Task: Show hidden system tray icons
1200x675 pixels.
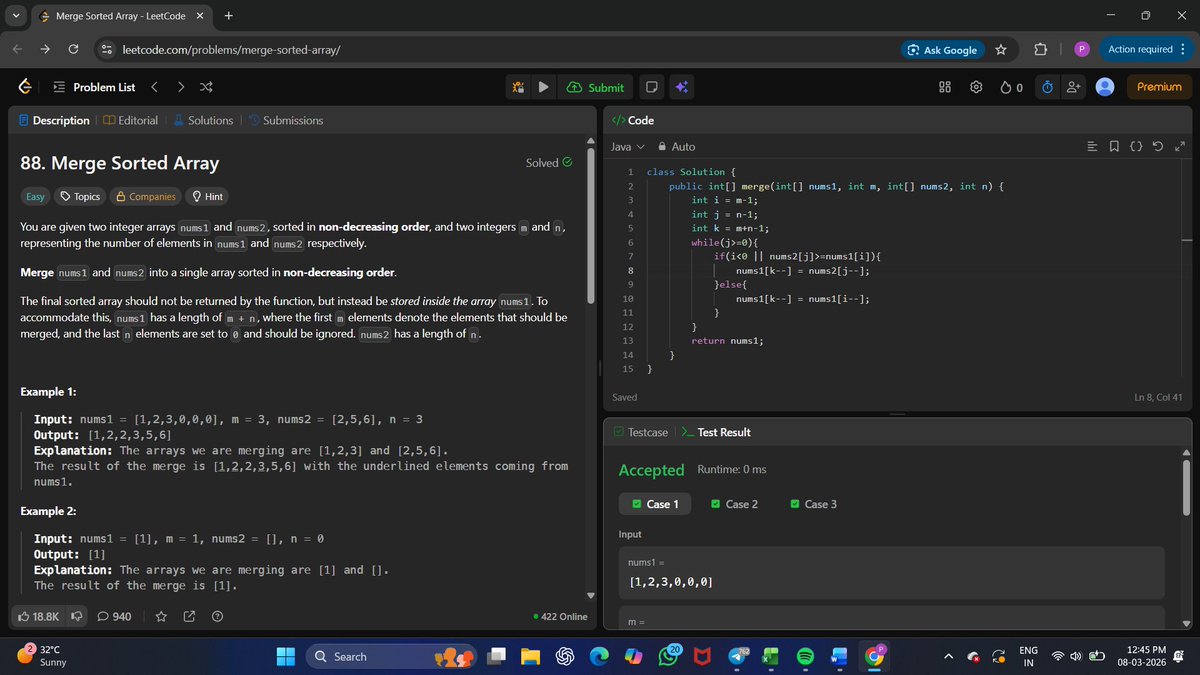Action: point(948,657)
